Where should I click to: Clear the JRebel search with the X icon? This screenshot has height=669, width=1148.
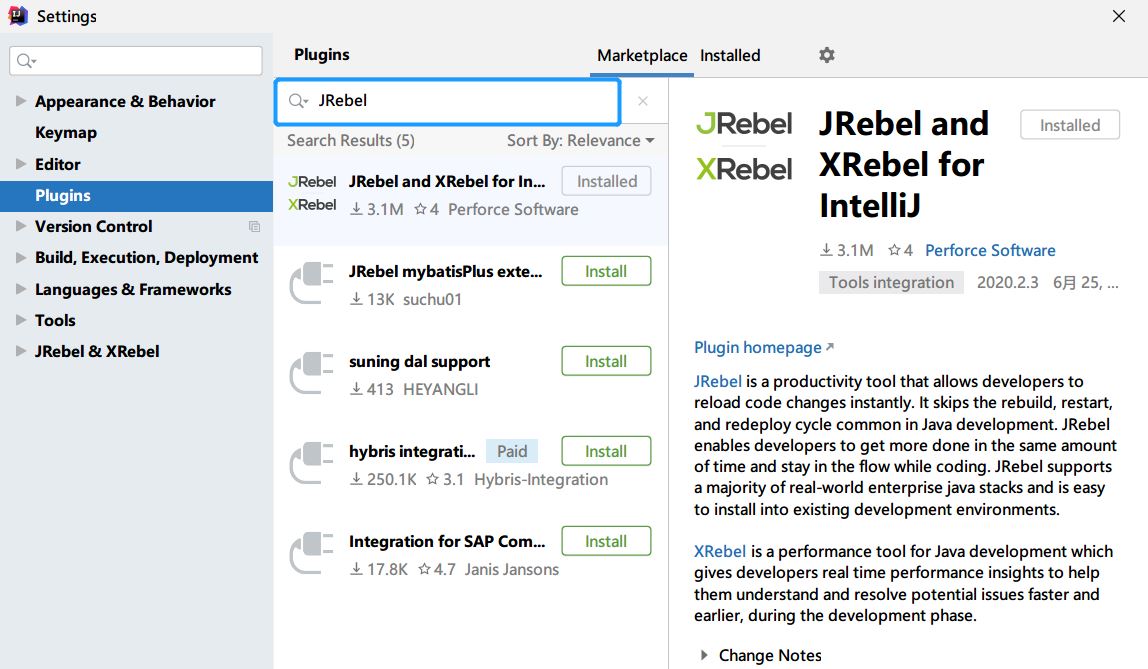pos(642,100)
